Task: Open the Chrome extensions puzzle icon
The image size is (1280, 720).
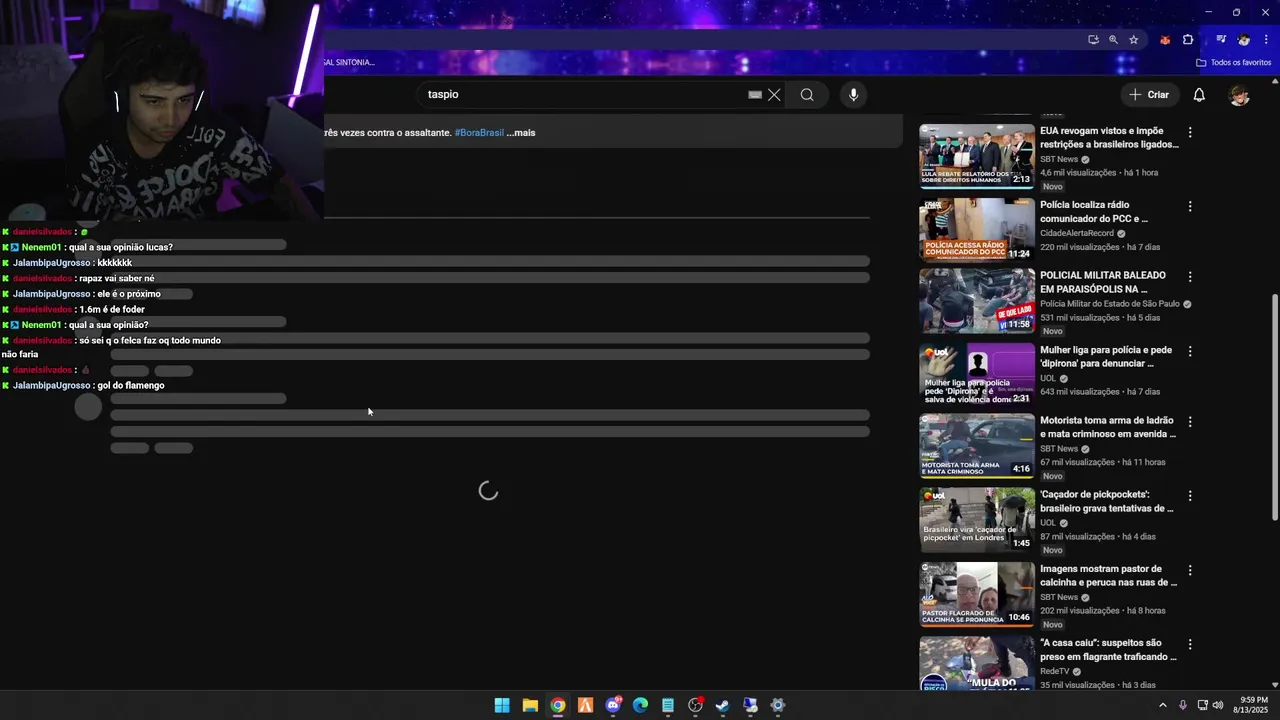Action: point(1188,40)
